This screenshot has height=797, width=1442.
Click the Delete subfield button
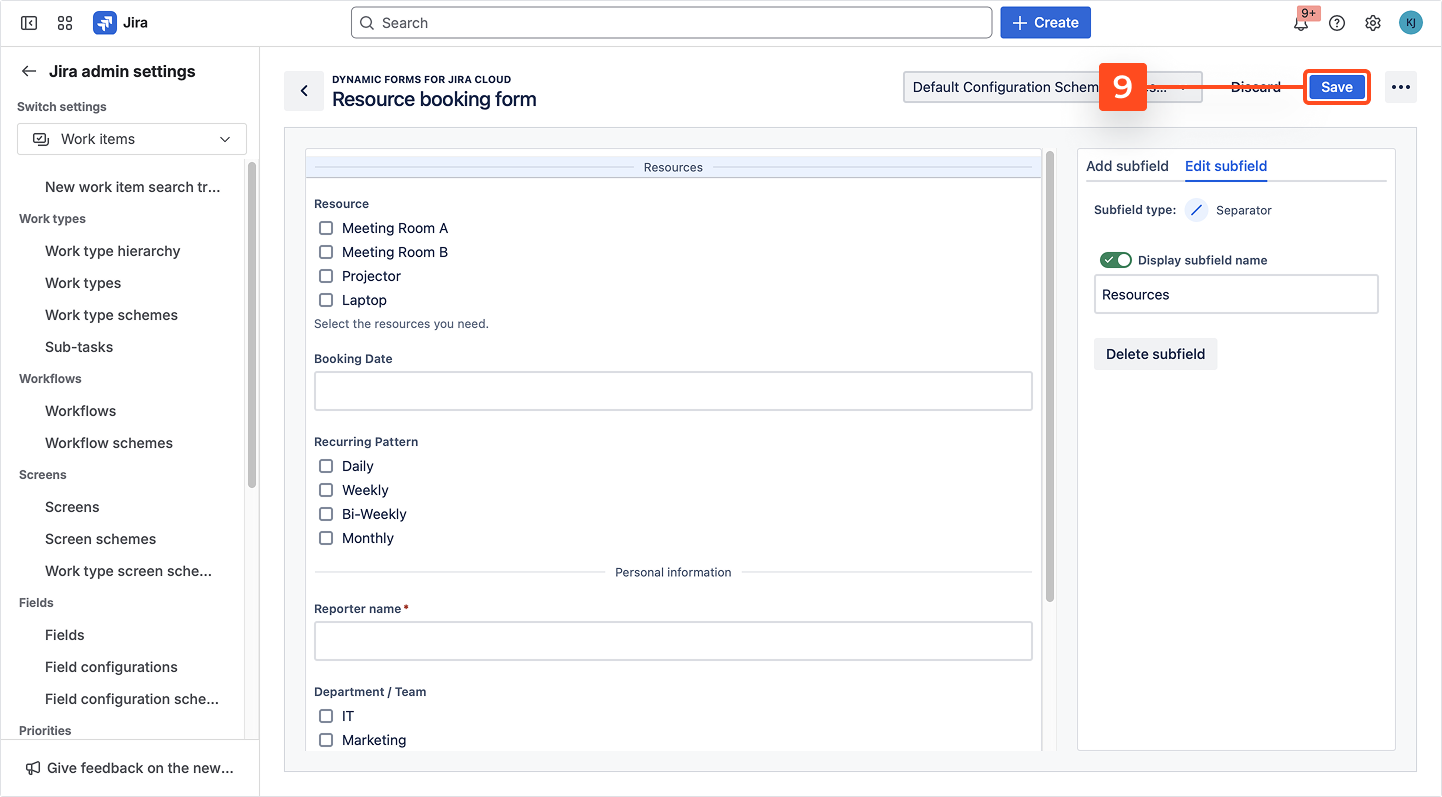(x=1155, y=354)
